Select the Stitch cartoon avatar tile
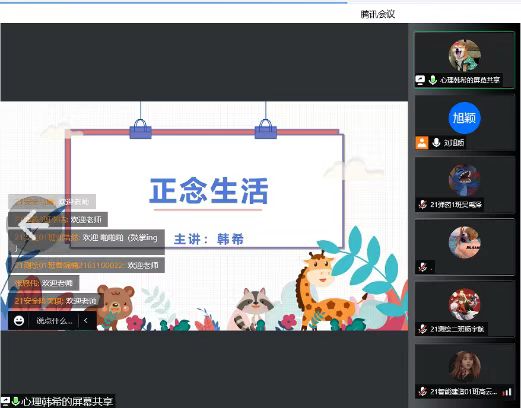This screenshot has width=521, height=408. 464,180
